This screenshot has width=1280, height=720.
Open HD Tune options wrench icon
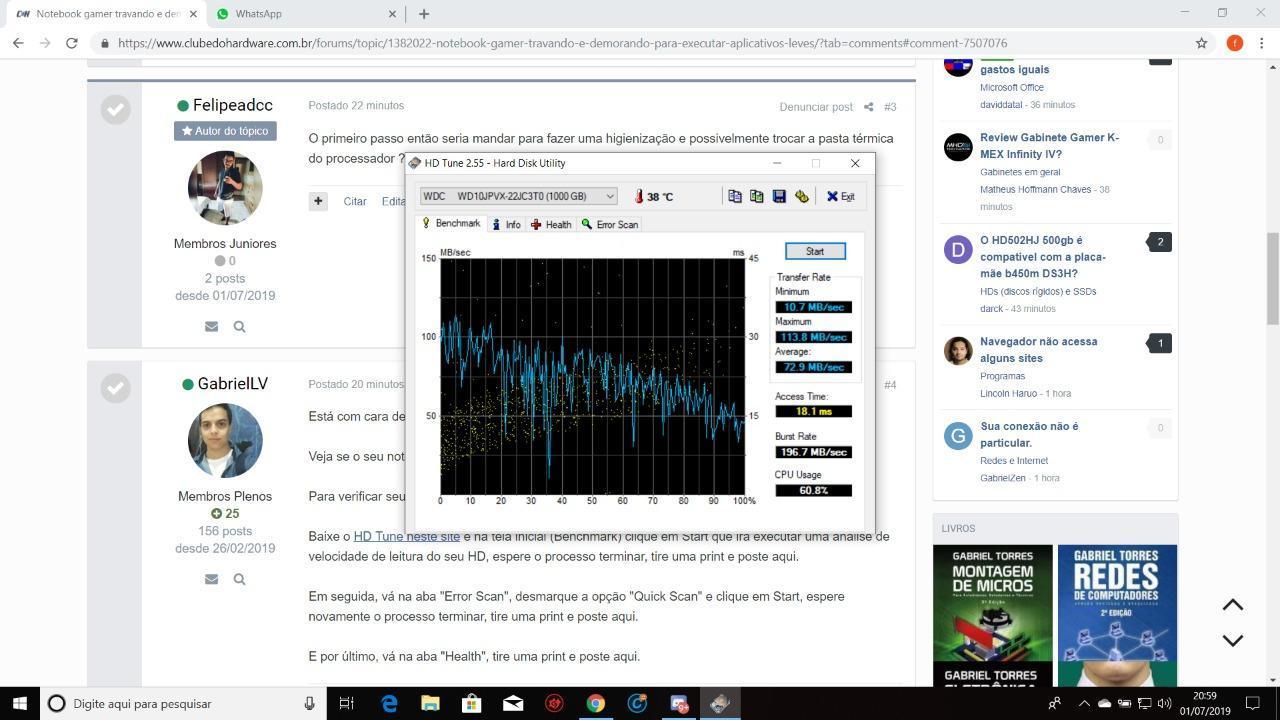pyautogui.click(x=801, y=197)
